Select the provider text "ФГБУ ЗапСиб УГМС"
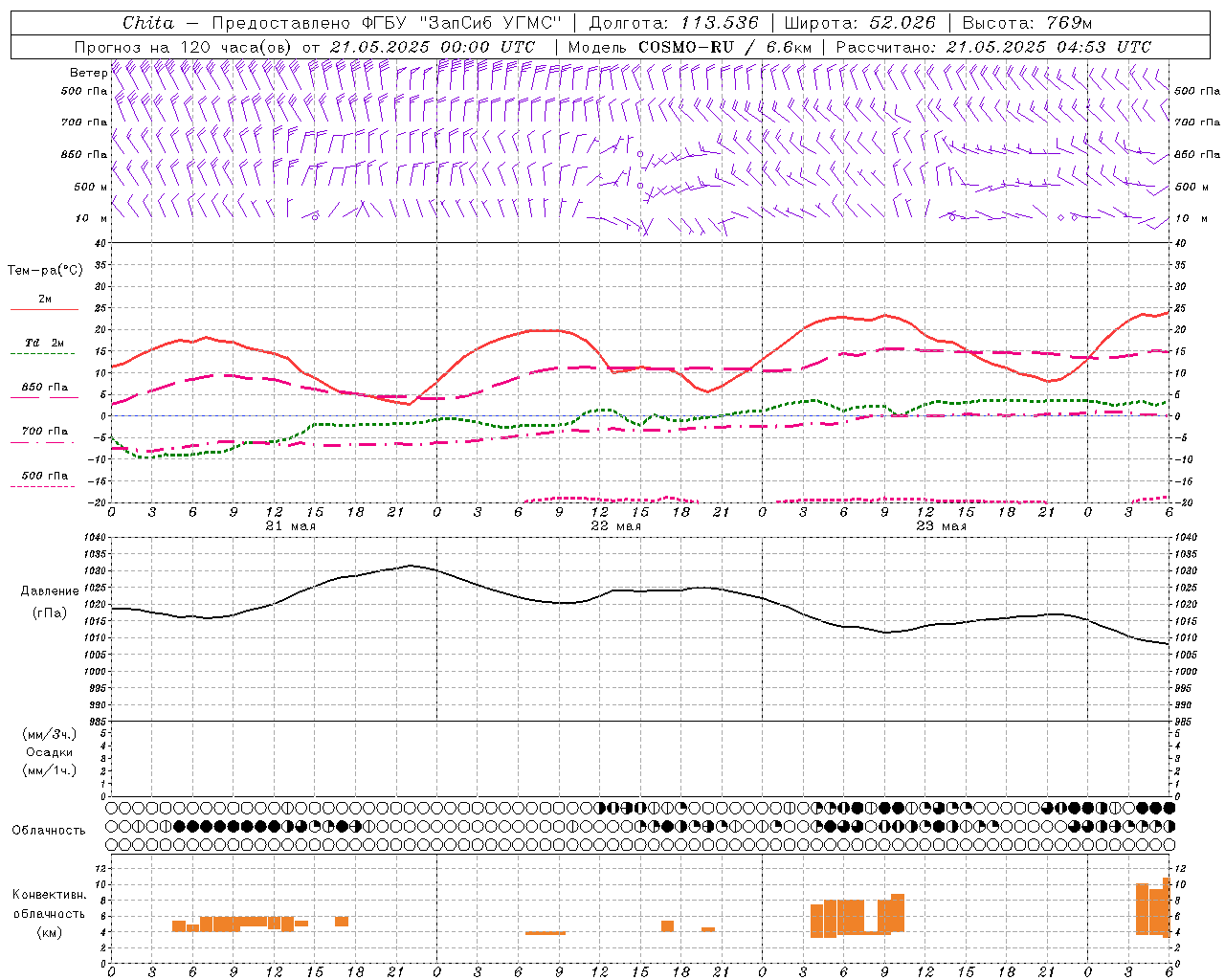 point(462,23)
